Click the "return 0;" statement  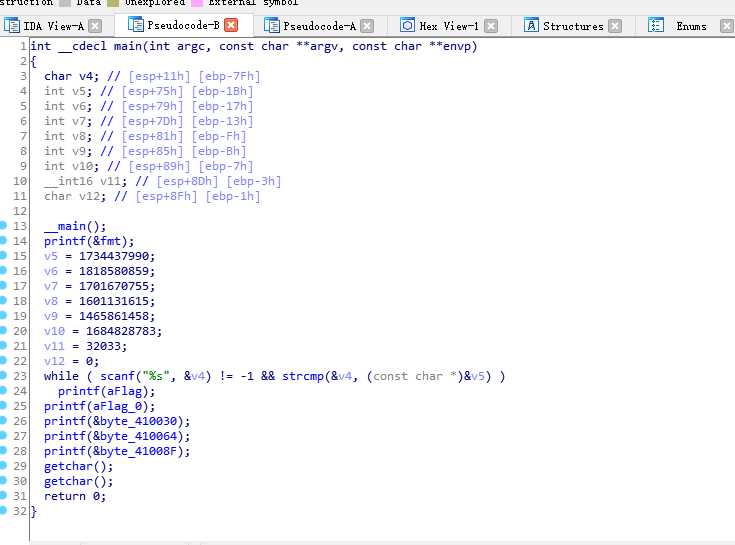[75, 496]
